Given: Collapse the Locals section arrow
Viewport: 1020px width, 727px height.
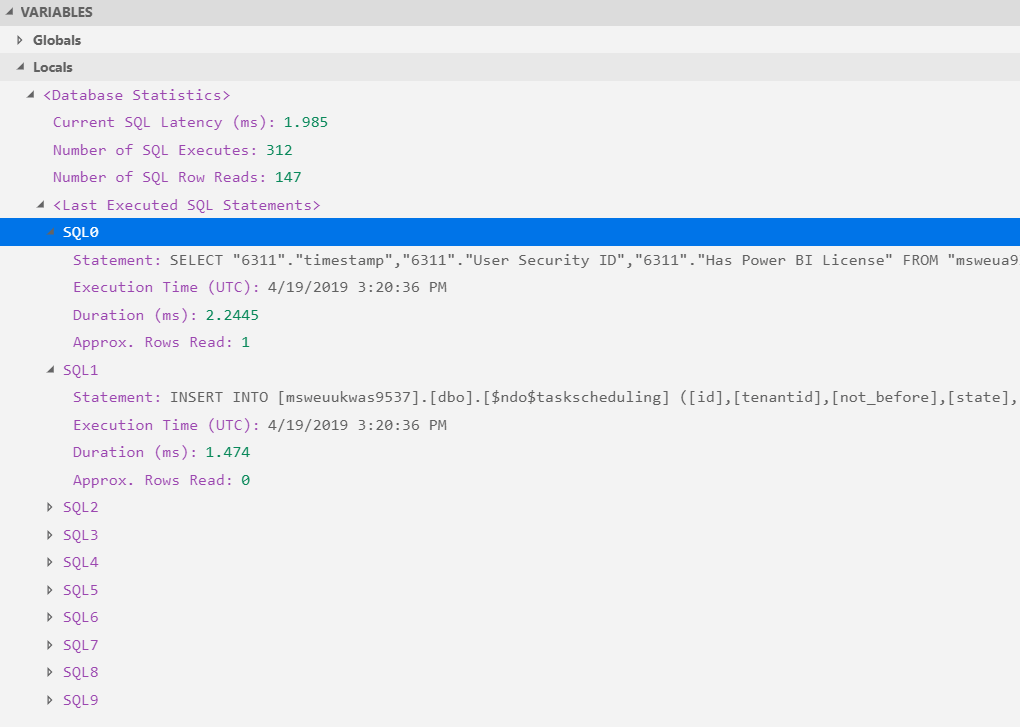Looking at the screenshot, I should [20, 67].
